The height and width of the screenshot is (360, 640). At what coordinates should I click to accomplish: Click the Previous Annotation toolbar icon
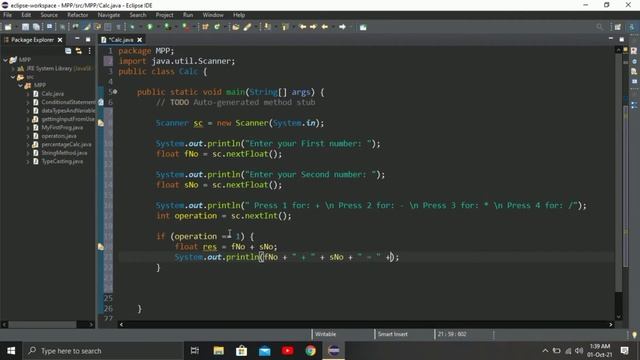click(285, 27)
